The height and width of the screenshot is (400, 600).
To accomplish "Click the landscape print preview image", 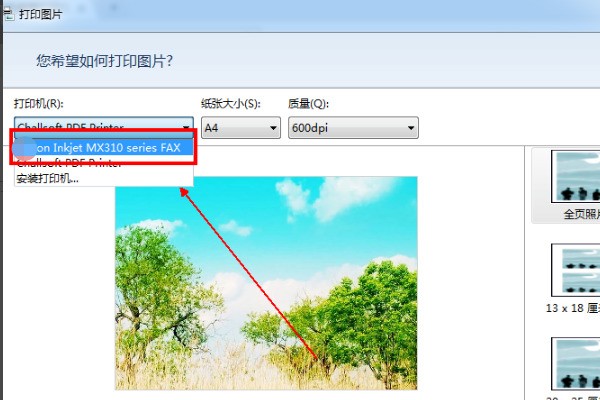I will pyautogui.click(x=266, y=283).
